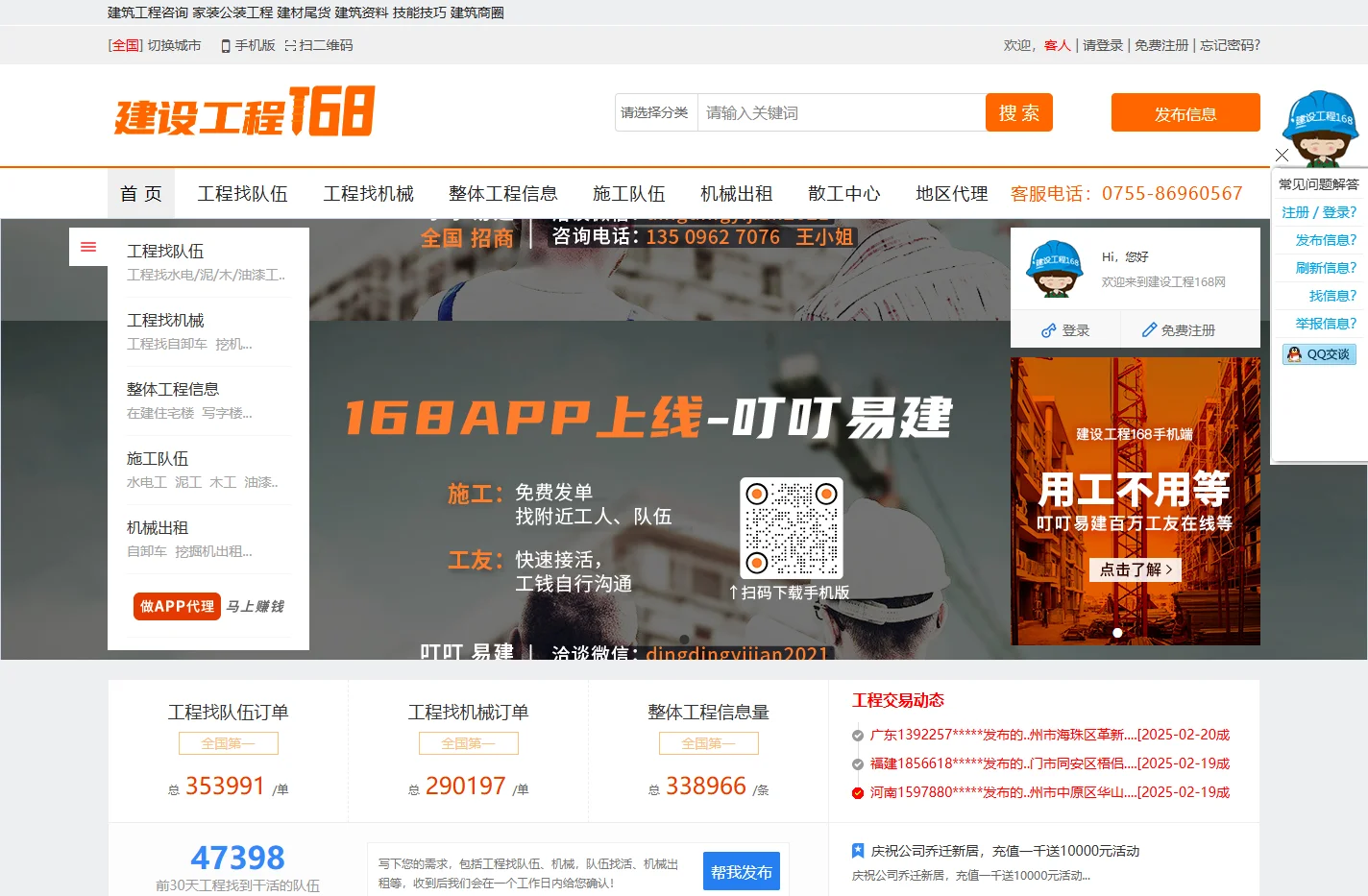Open sidebar category 工程找队伍
1368x896 pixels.
pyautogui.click(x=165, y=252)
